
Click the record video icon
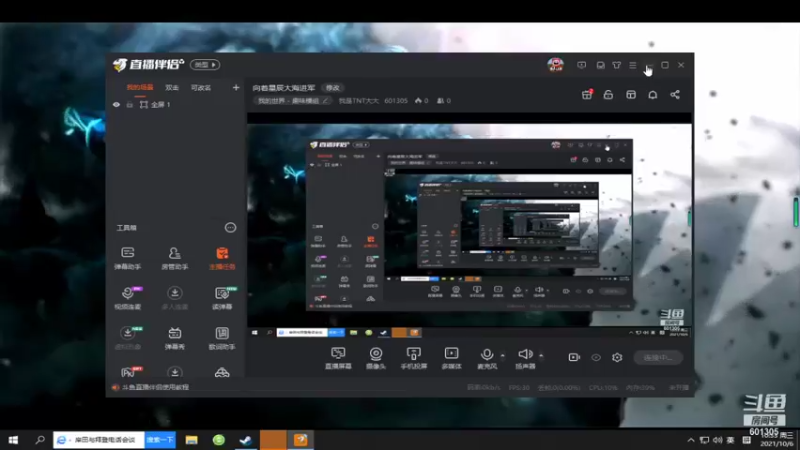point(574,357)
